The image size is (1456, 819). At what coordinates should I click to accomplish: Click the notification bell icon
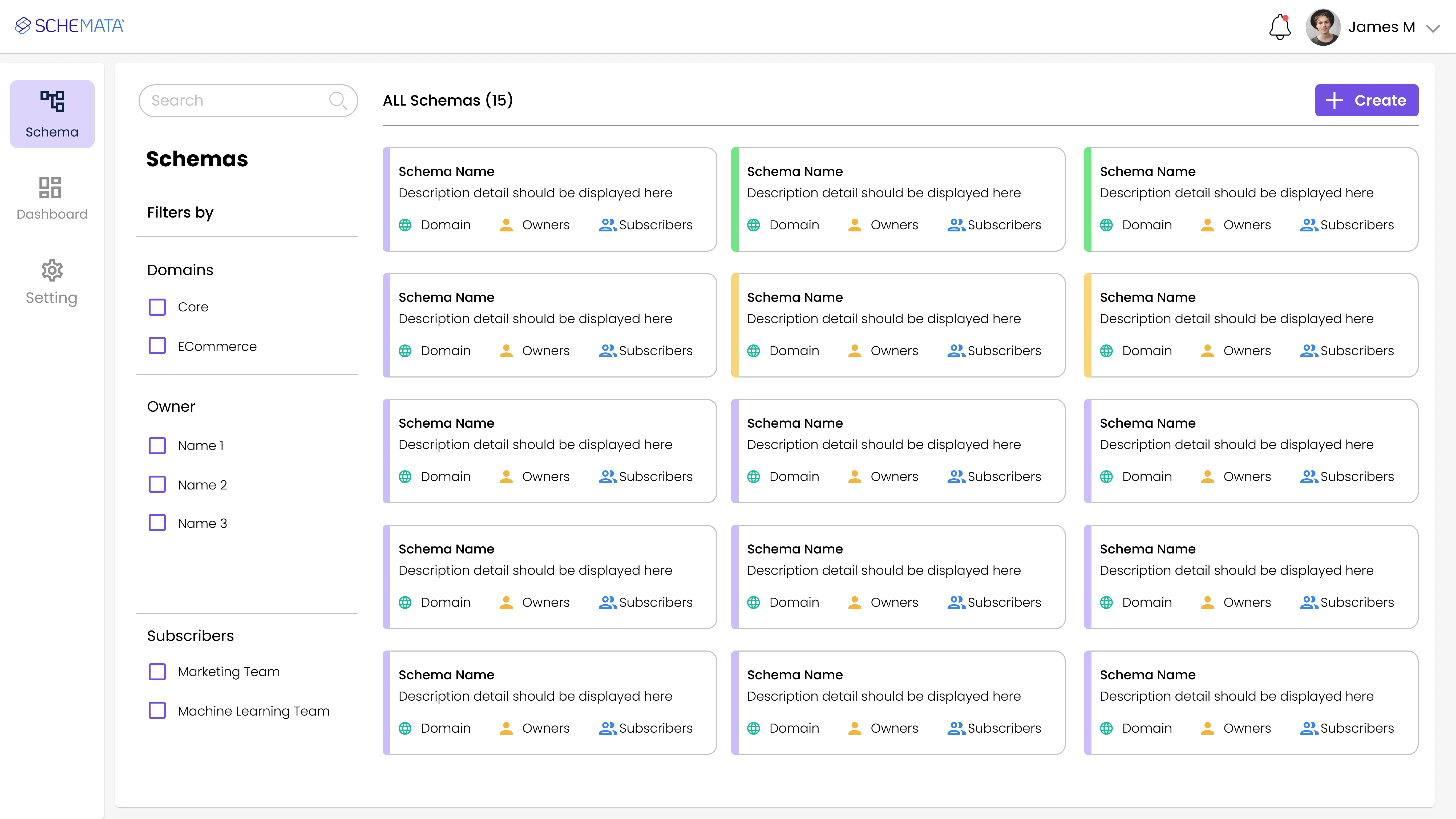coord(1280,27)
